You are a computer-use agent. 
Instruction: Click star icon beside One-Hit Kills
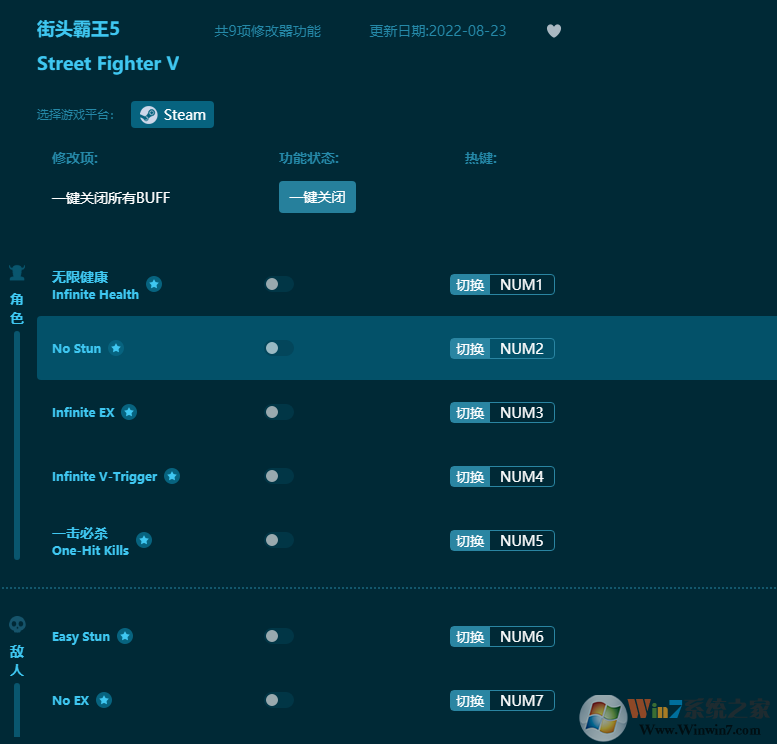click(x=144, y=540)
